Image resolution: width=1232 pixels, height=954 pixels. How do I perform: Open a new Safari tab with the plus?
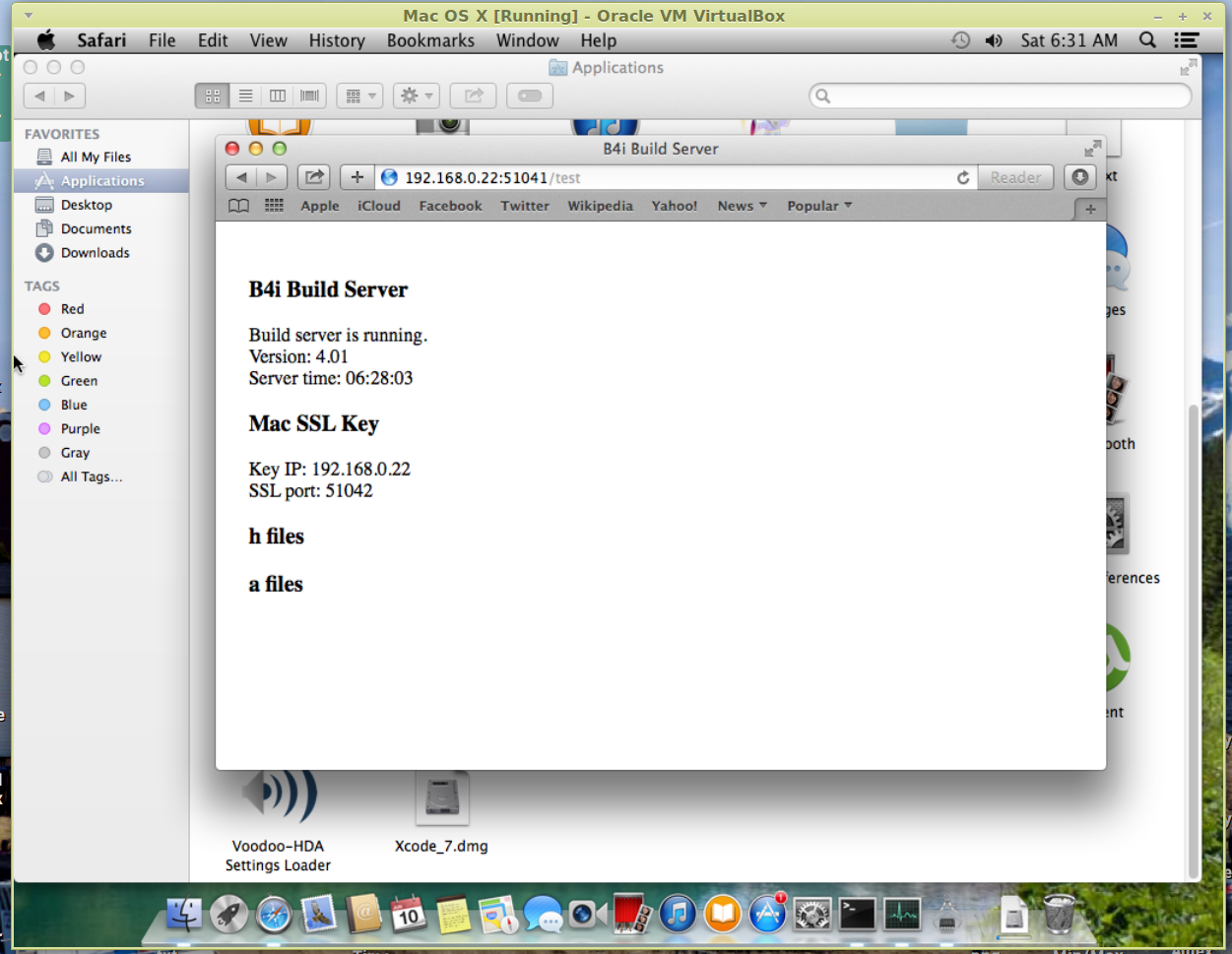(x=1090, y=209)
